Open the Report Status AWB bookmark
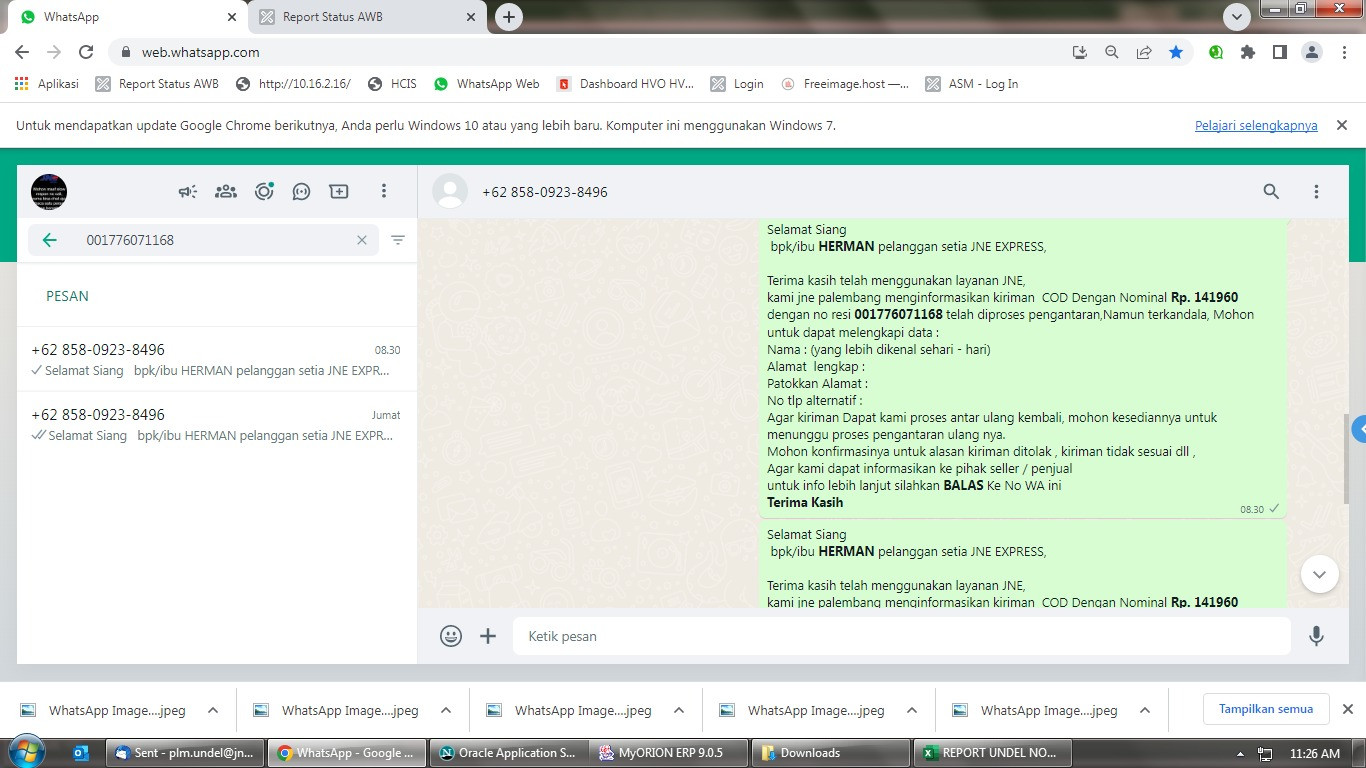Viewport: 1366px width, 768px height. pos(157,84)
